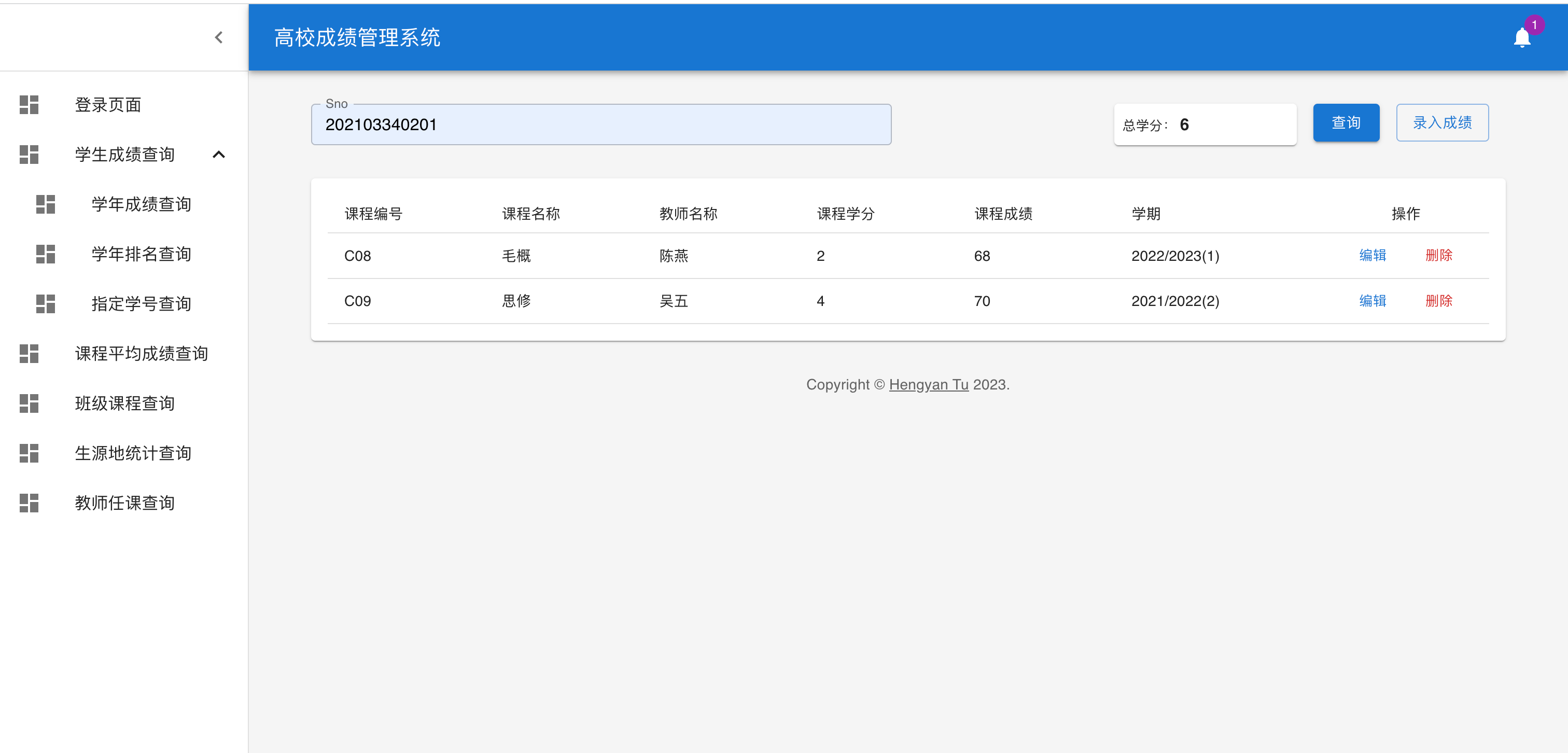
Task: Collapse the sidebar with left chevron
Action: point(218,38)
